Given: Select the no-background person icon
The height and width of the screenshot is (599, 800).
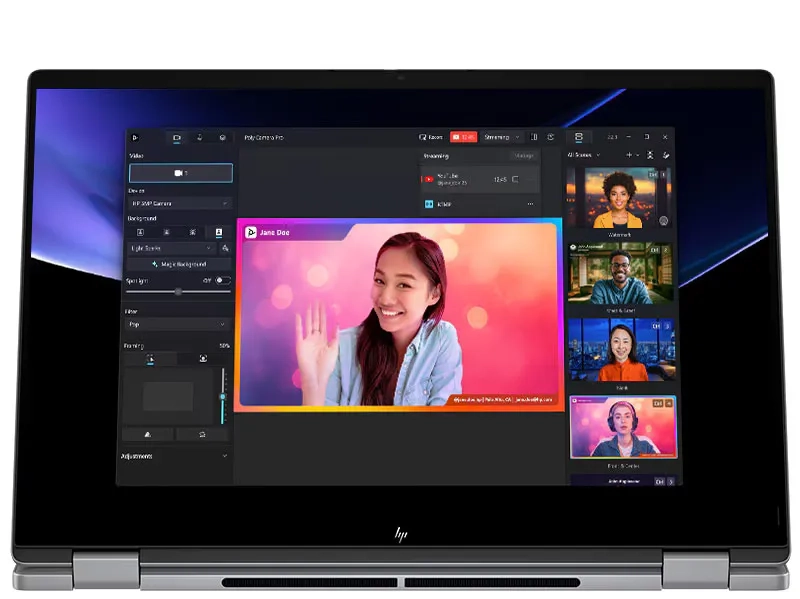Looking at the screenshot, I should click(218, 232).
